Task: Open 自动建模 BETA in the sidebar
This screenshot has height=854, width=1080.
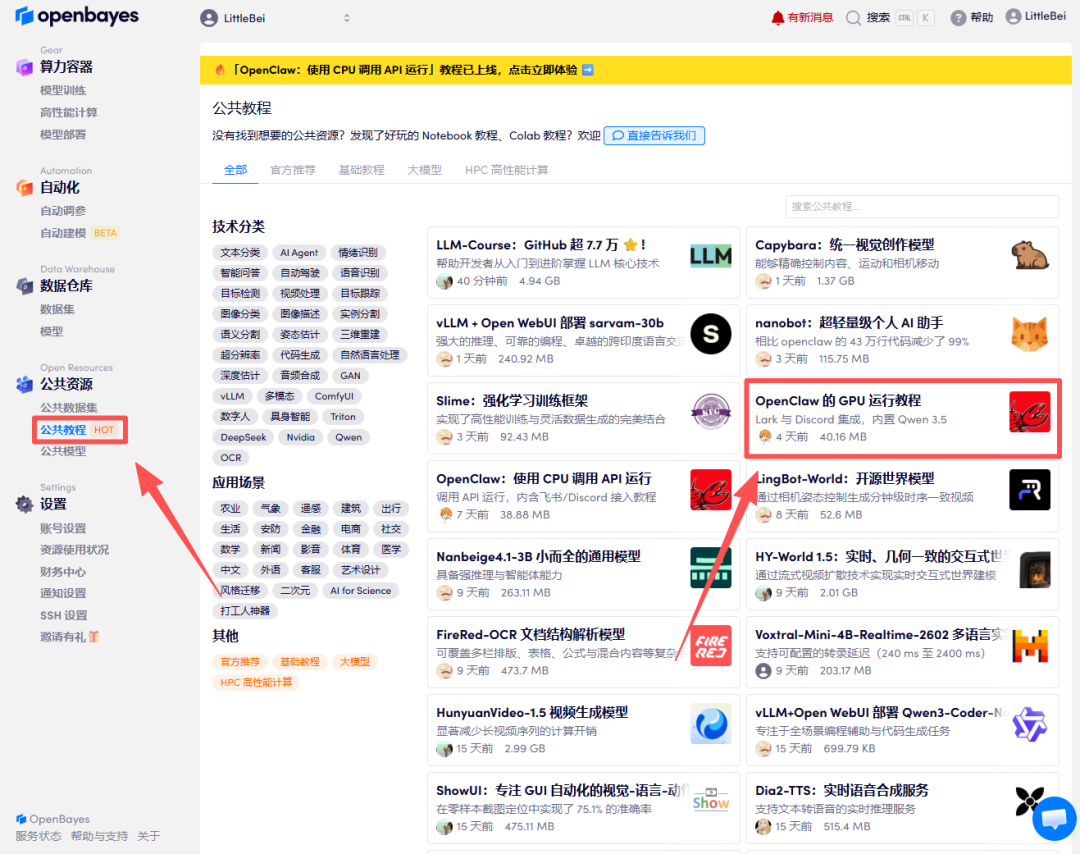Action: click(x=79, y=233)
